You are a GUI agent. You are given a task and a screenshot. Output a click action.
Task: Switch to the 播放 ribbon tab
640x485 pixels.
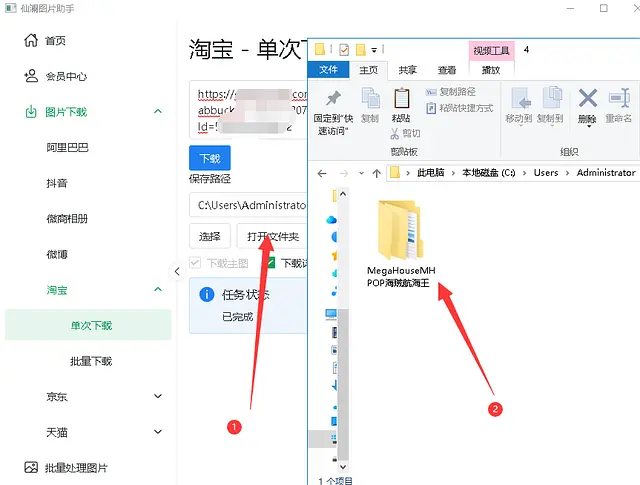[491, 70]
